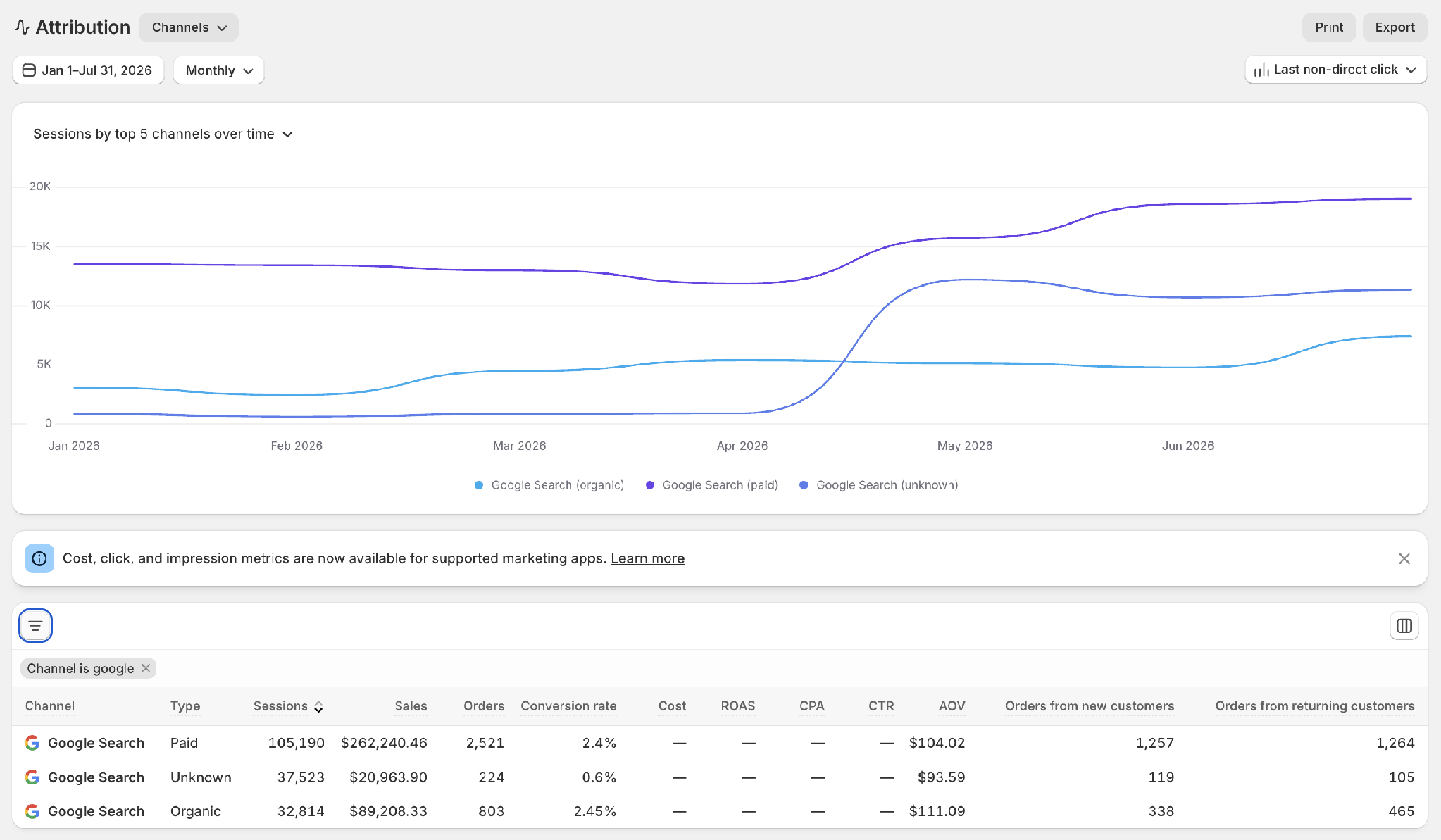Click the Export button
Viewport: 1441px width, 840px height.
click(1395, 27)
